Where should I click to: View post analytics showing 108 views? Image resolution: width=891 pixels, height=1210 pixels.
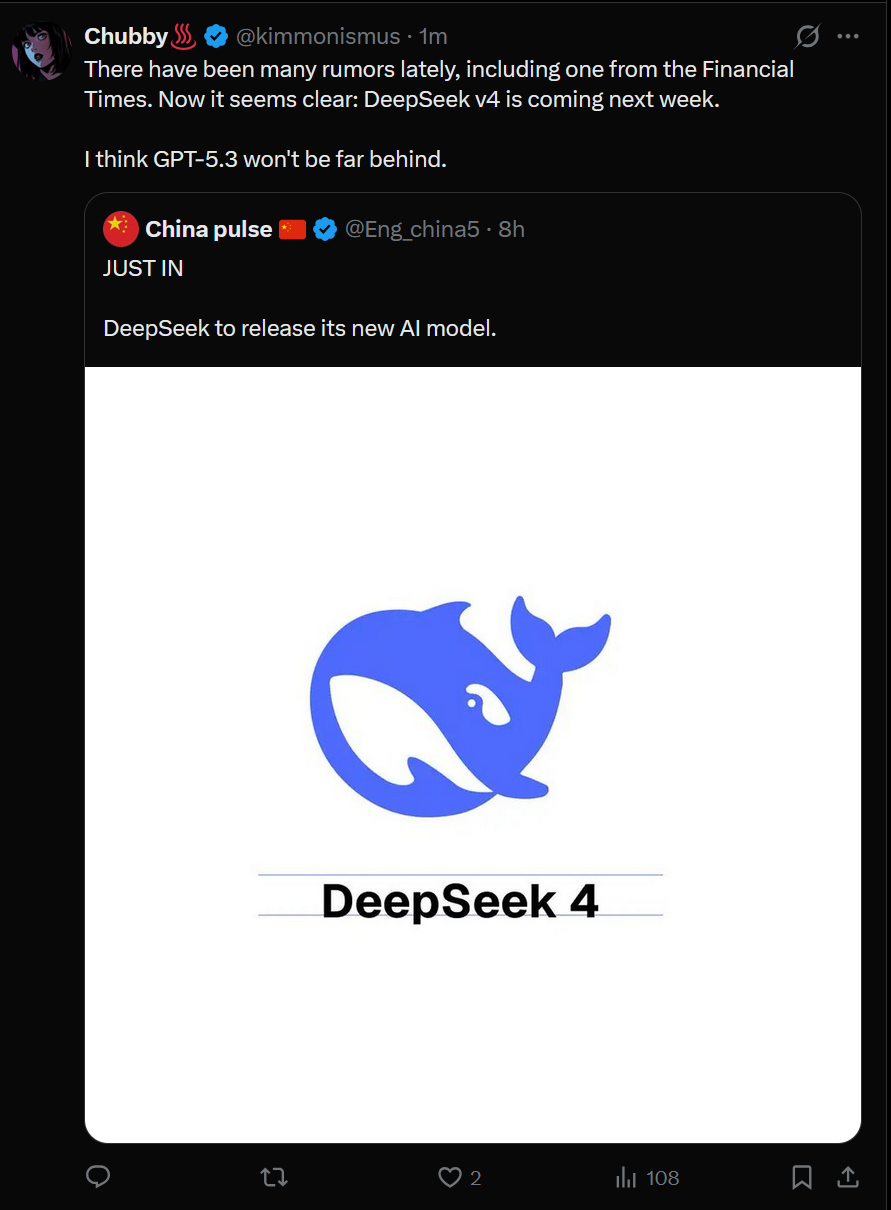coord(647,1177)
